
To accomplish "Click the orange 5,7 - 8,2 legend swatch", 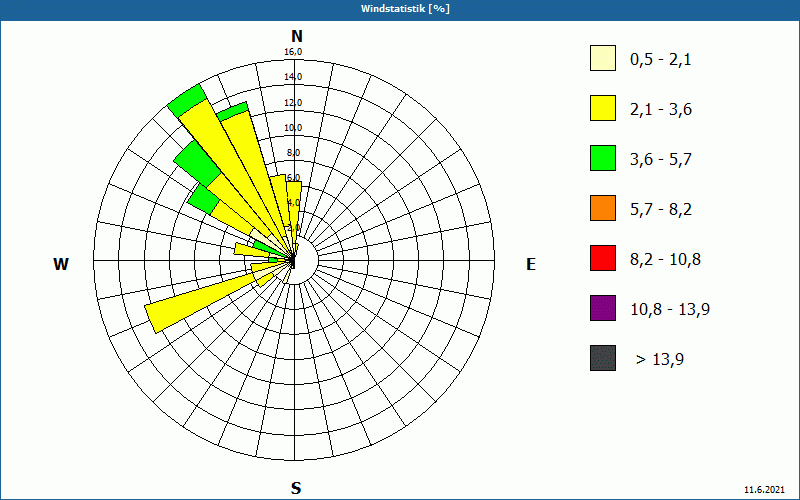I will click(x=603, y=208).
